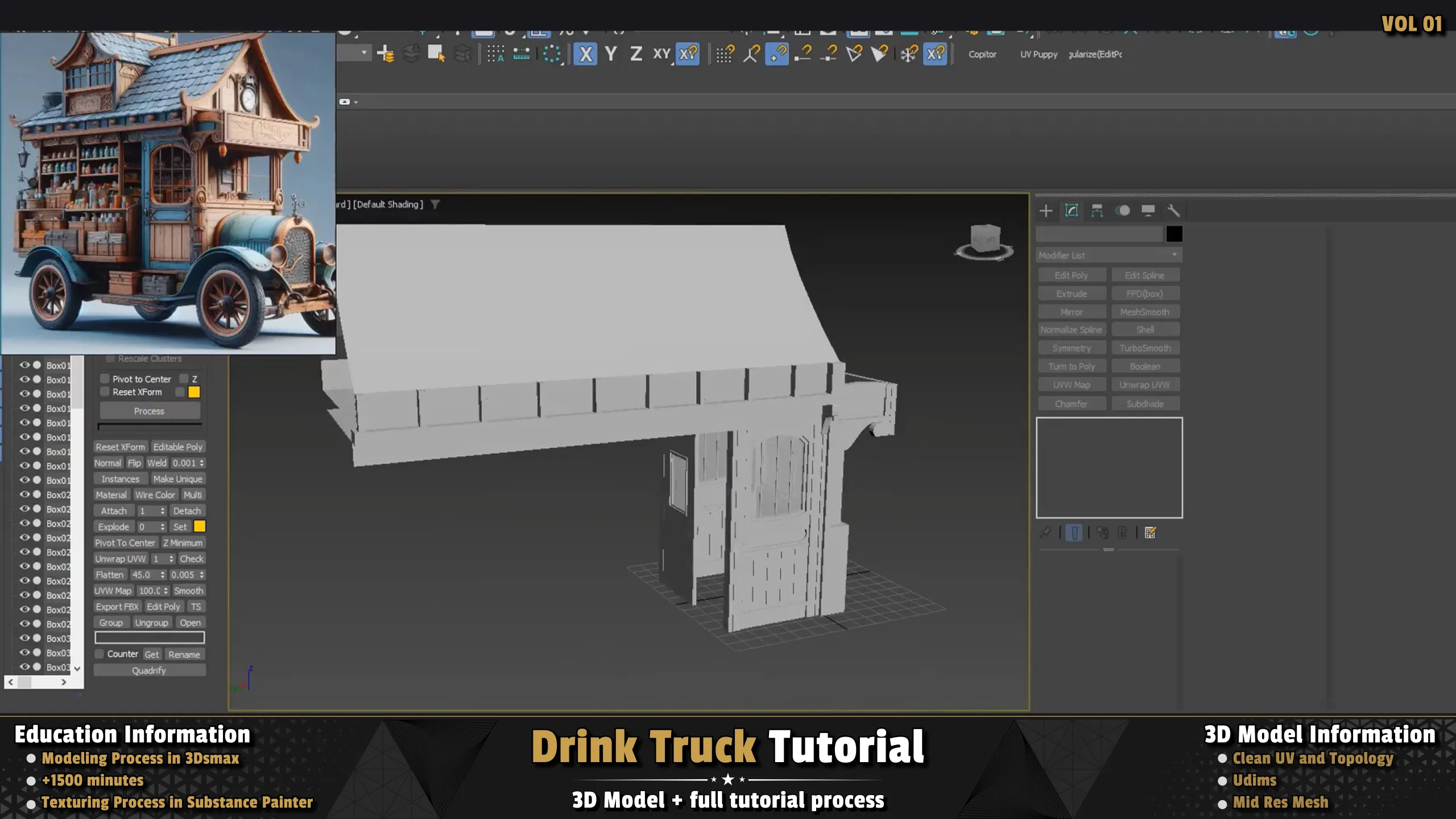1456x819 pixels.
Task: Toggle freeze dot of the first Box02 row
Action: pos(37,494)
